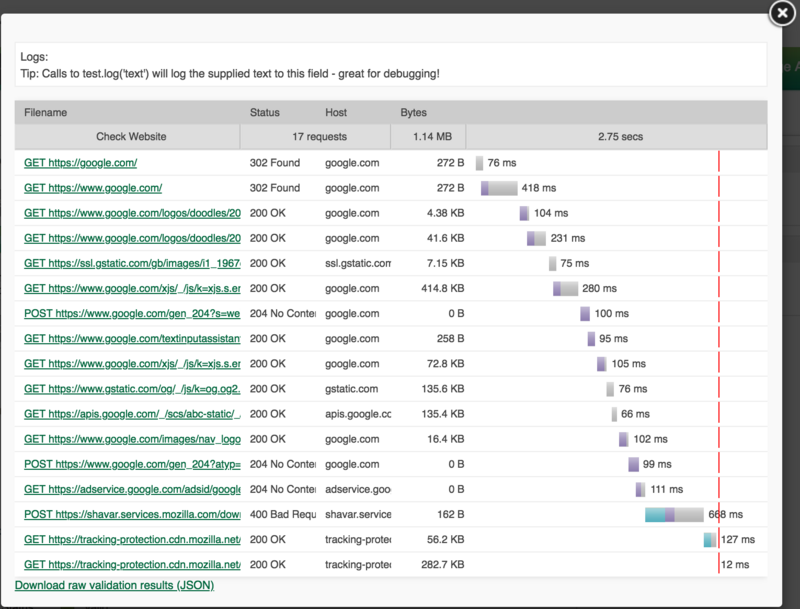Click the Host column header

[x=336, y=113]
